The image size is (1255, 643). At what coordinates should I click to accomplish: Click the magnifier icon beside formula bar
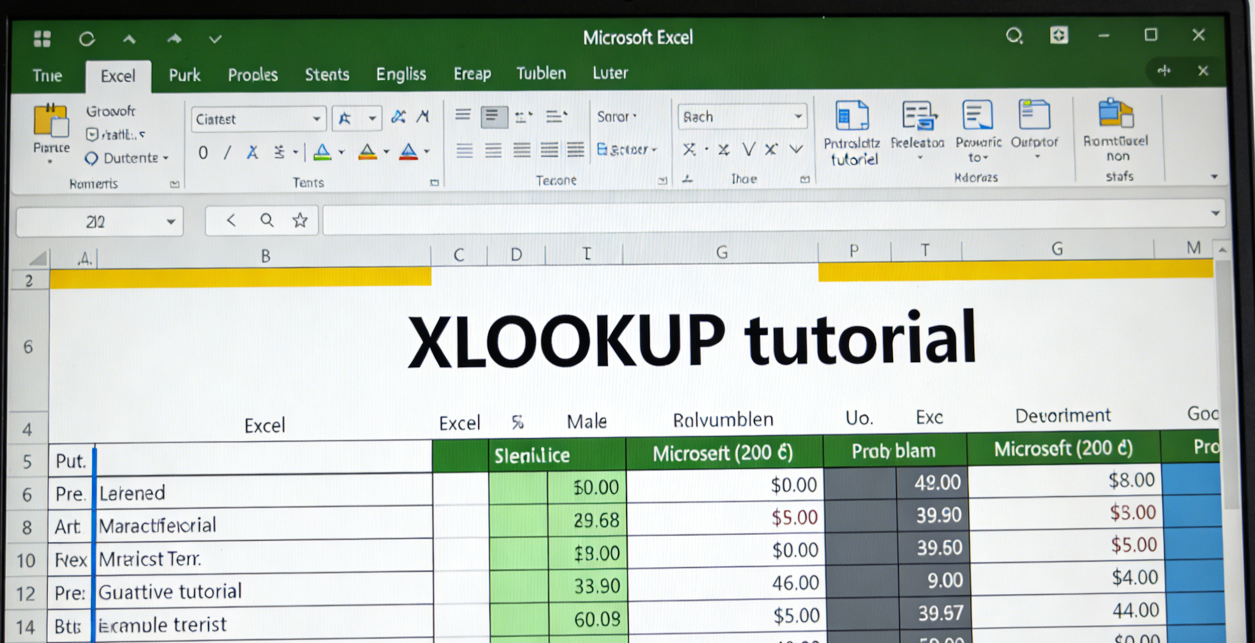(x=266, y=221)
